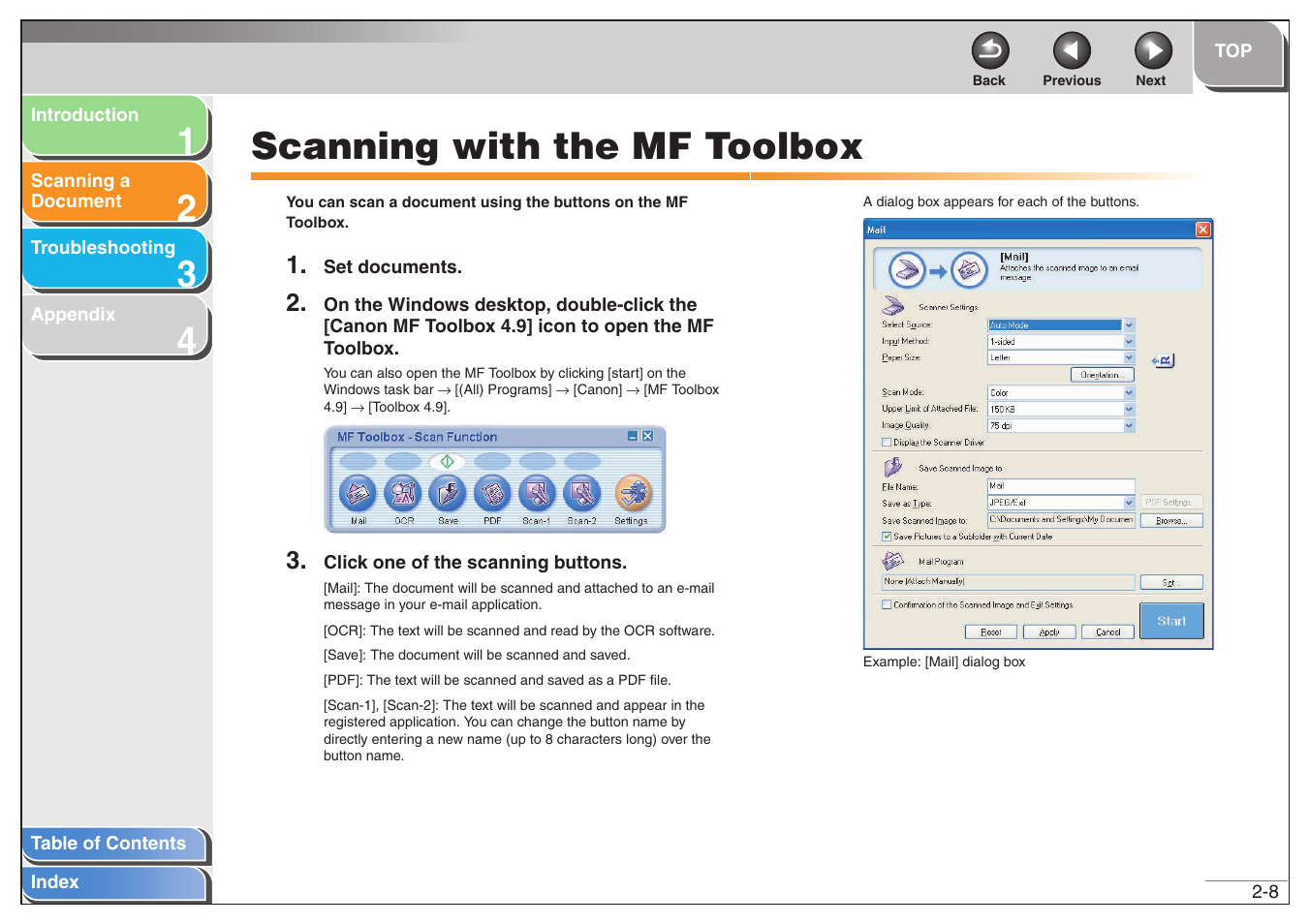This screenshot has height=924, width=1309.
Task: Expand the Save as Type dropdown
Action: pos(1129,503)
